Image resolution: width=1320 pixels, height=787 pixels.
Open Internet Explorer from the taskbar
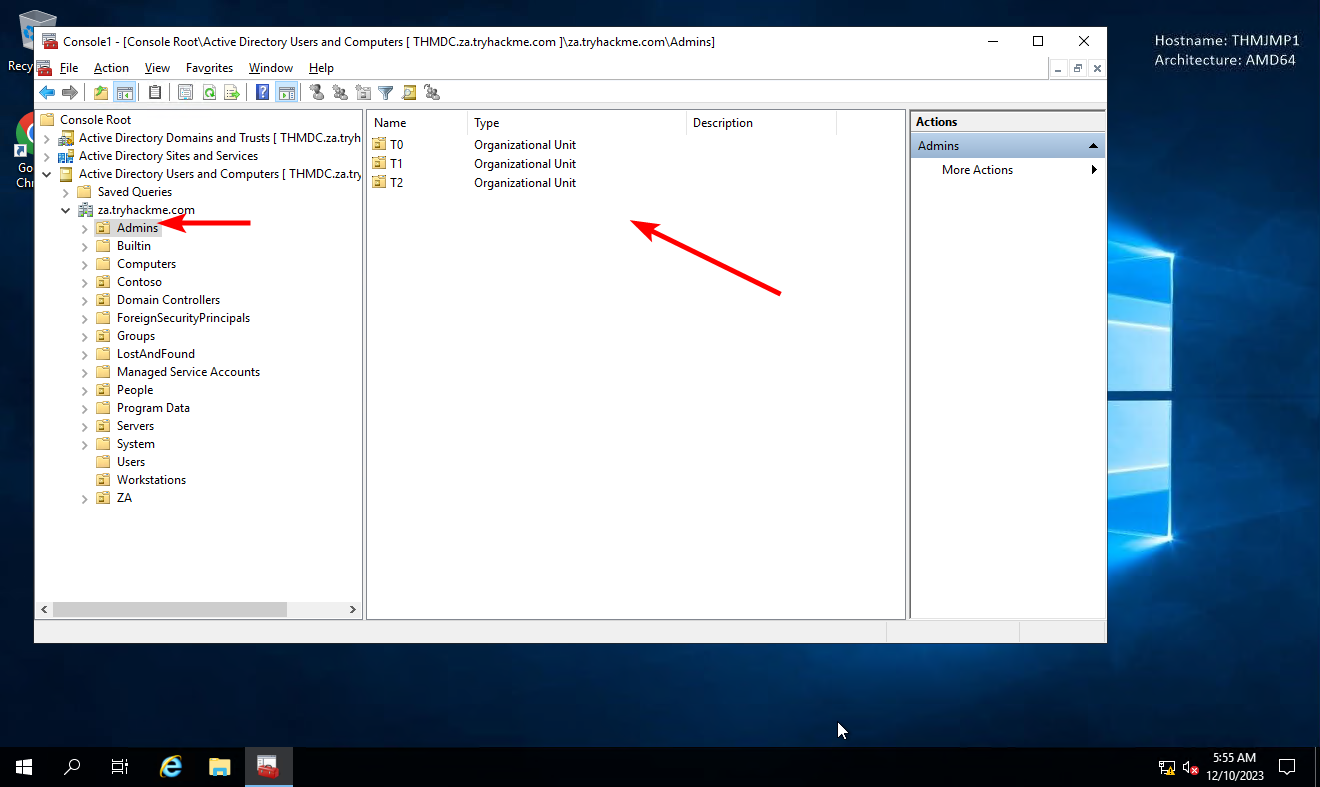pyautogui.click(x=171, y=767)
